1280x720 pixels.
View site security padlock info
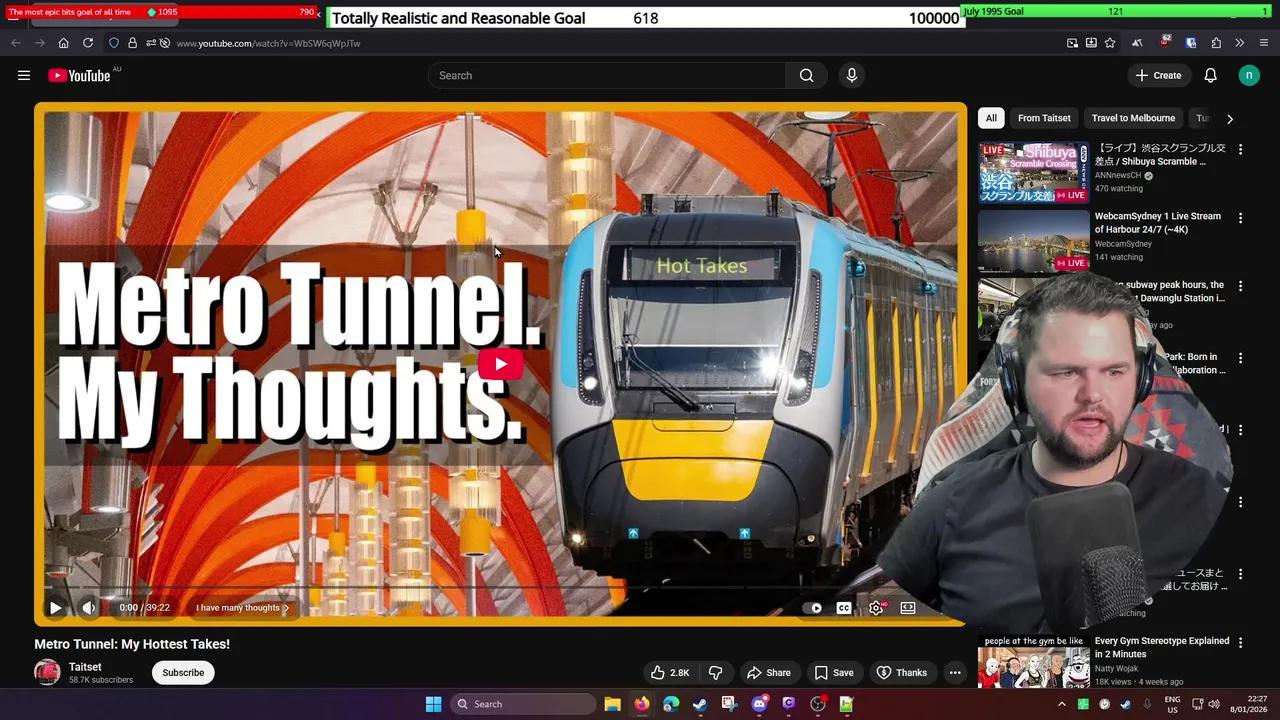(132, 43)
